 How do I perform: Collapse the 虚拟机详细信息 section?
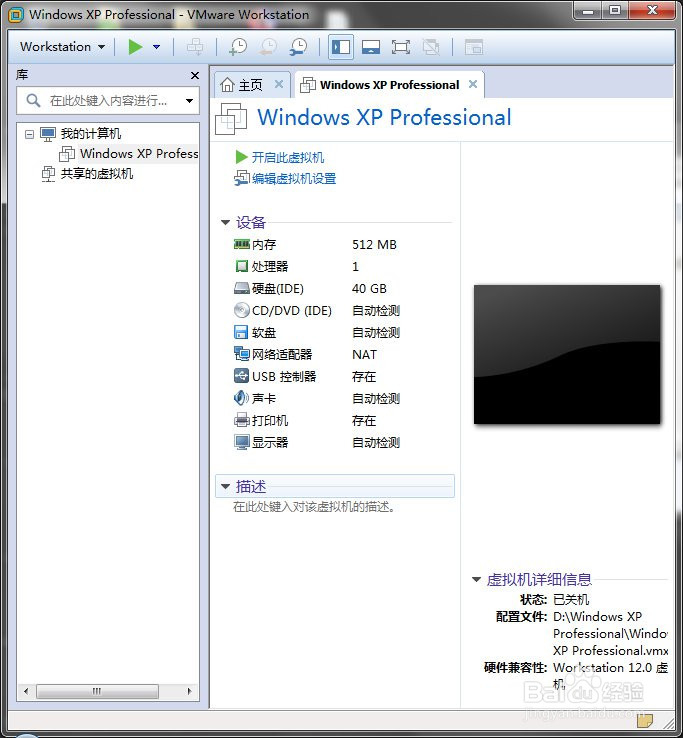tap(476, 579)
